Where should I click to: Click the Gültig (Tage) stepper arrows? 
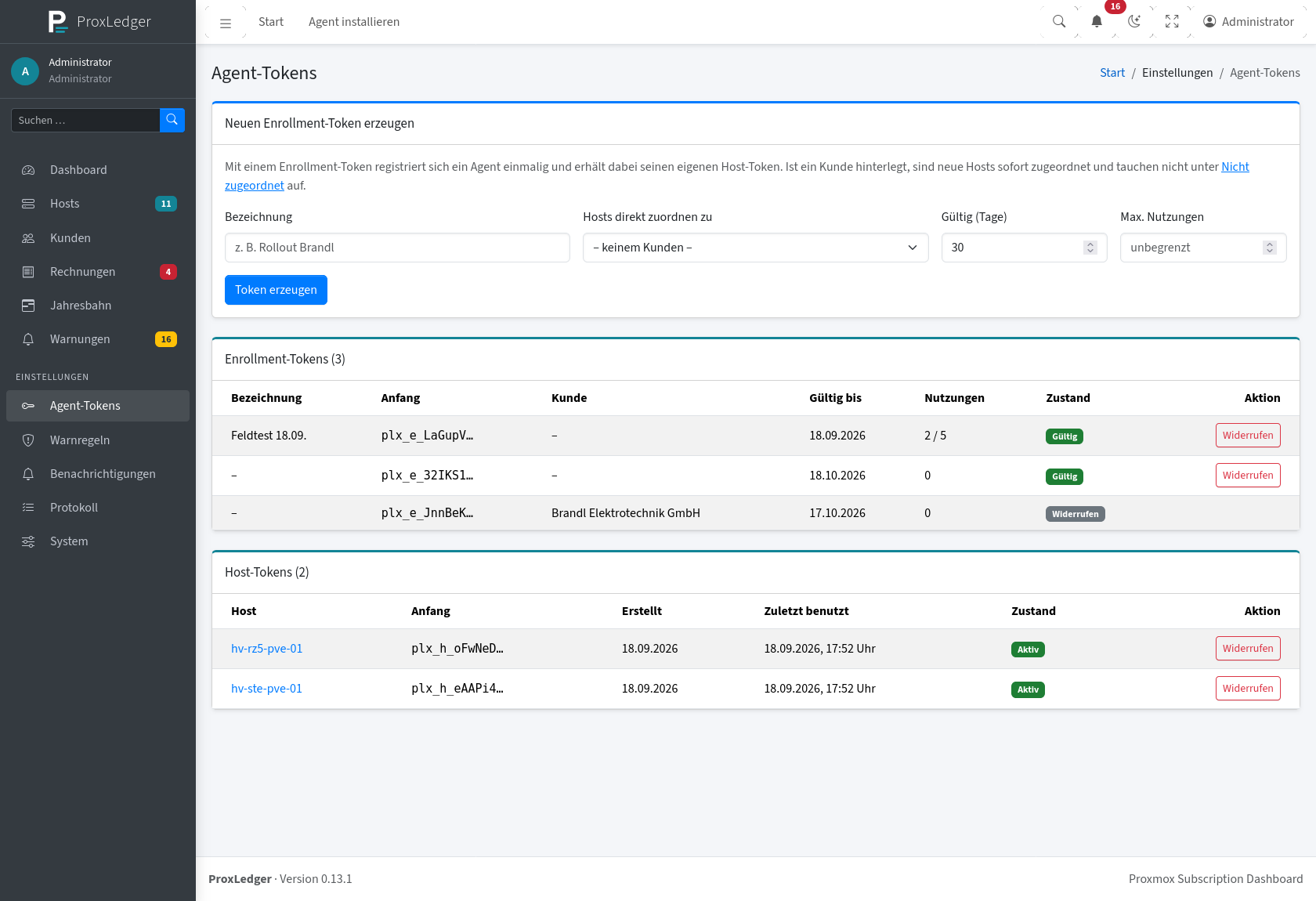click(1090, 248)
